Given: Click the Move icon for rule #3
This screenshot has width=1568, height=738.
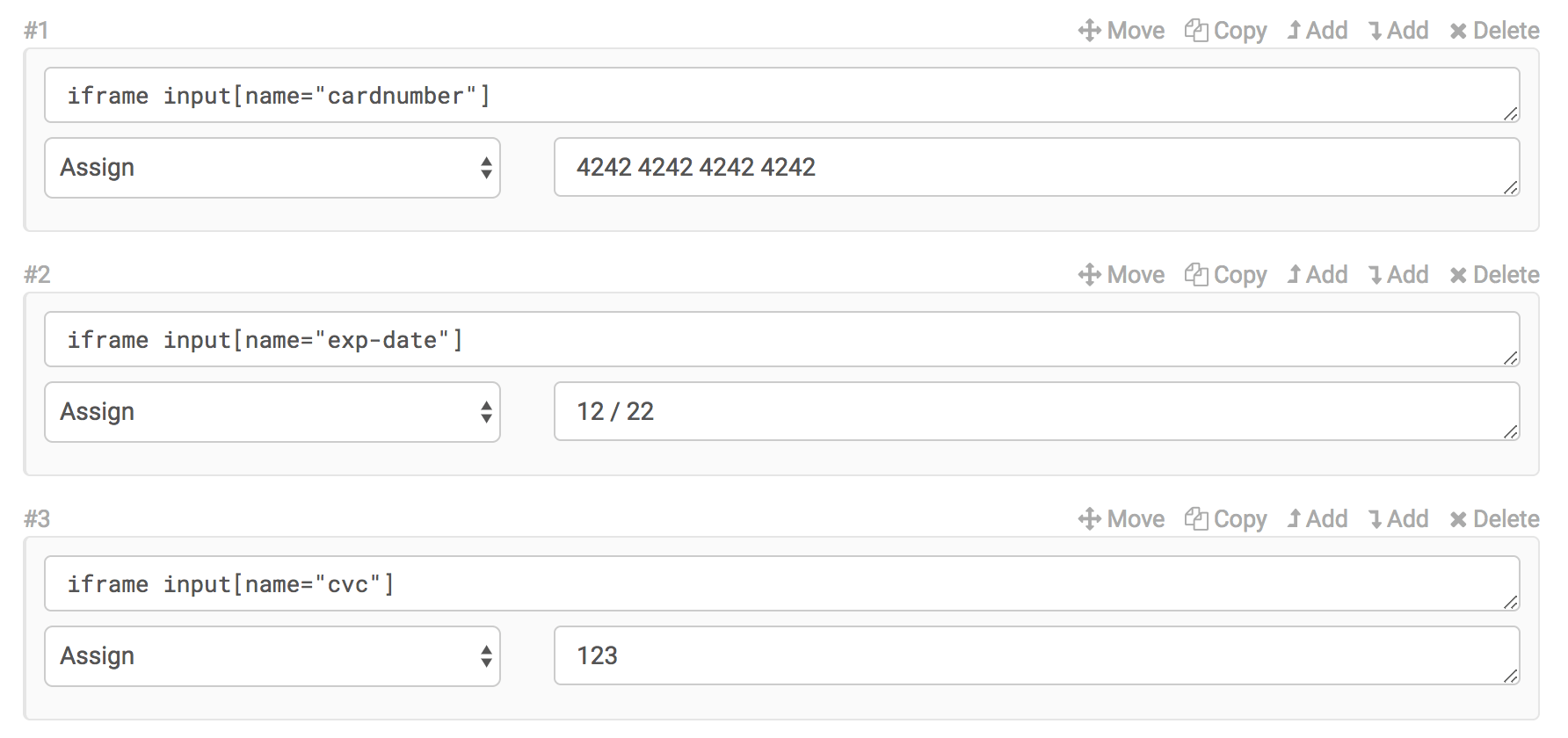Looking at the screenshot, I should point(1090,519).
